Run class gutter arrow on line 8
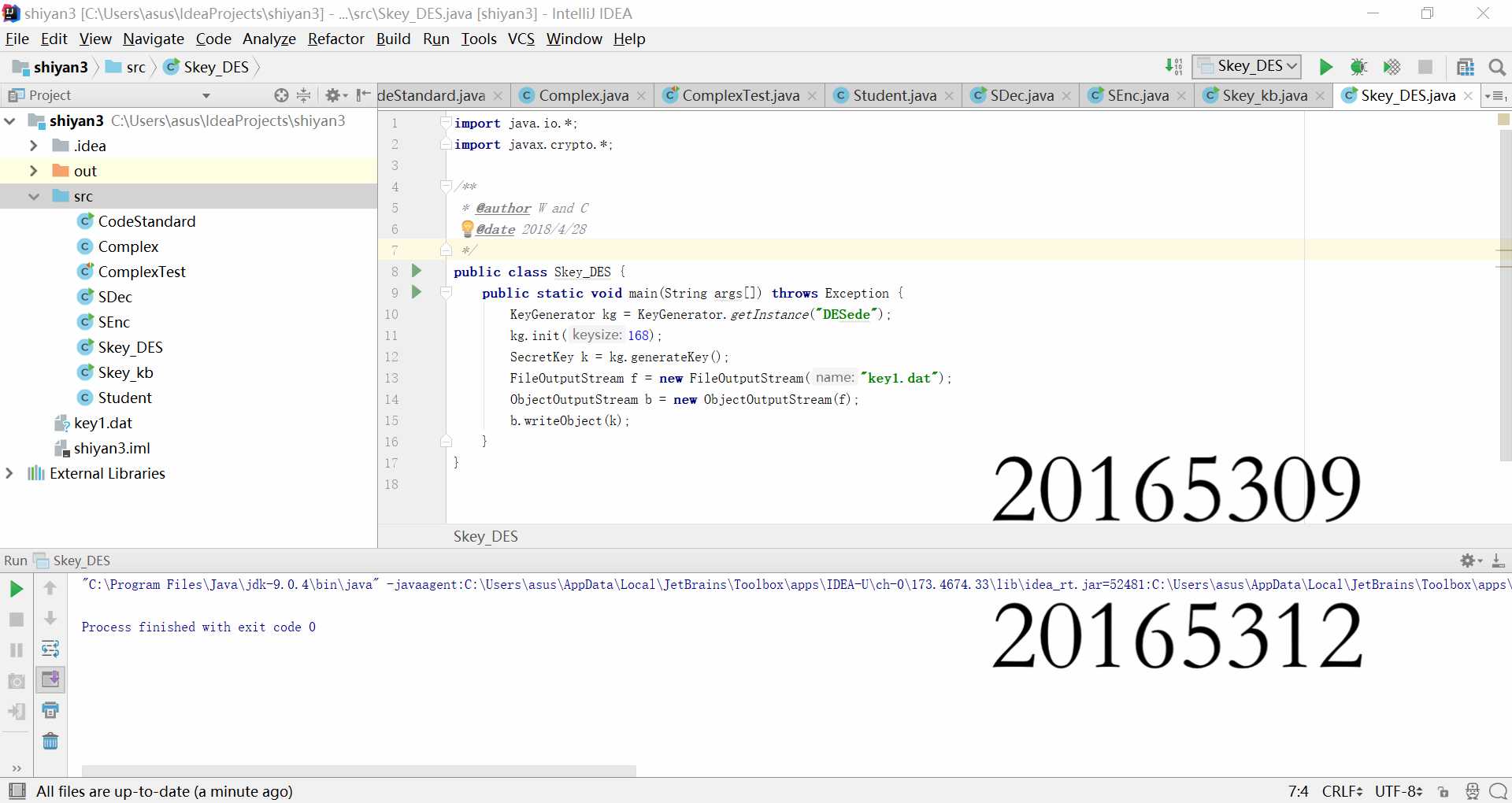Viewport: 1512px width, 803px height. 417,271
